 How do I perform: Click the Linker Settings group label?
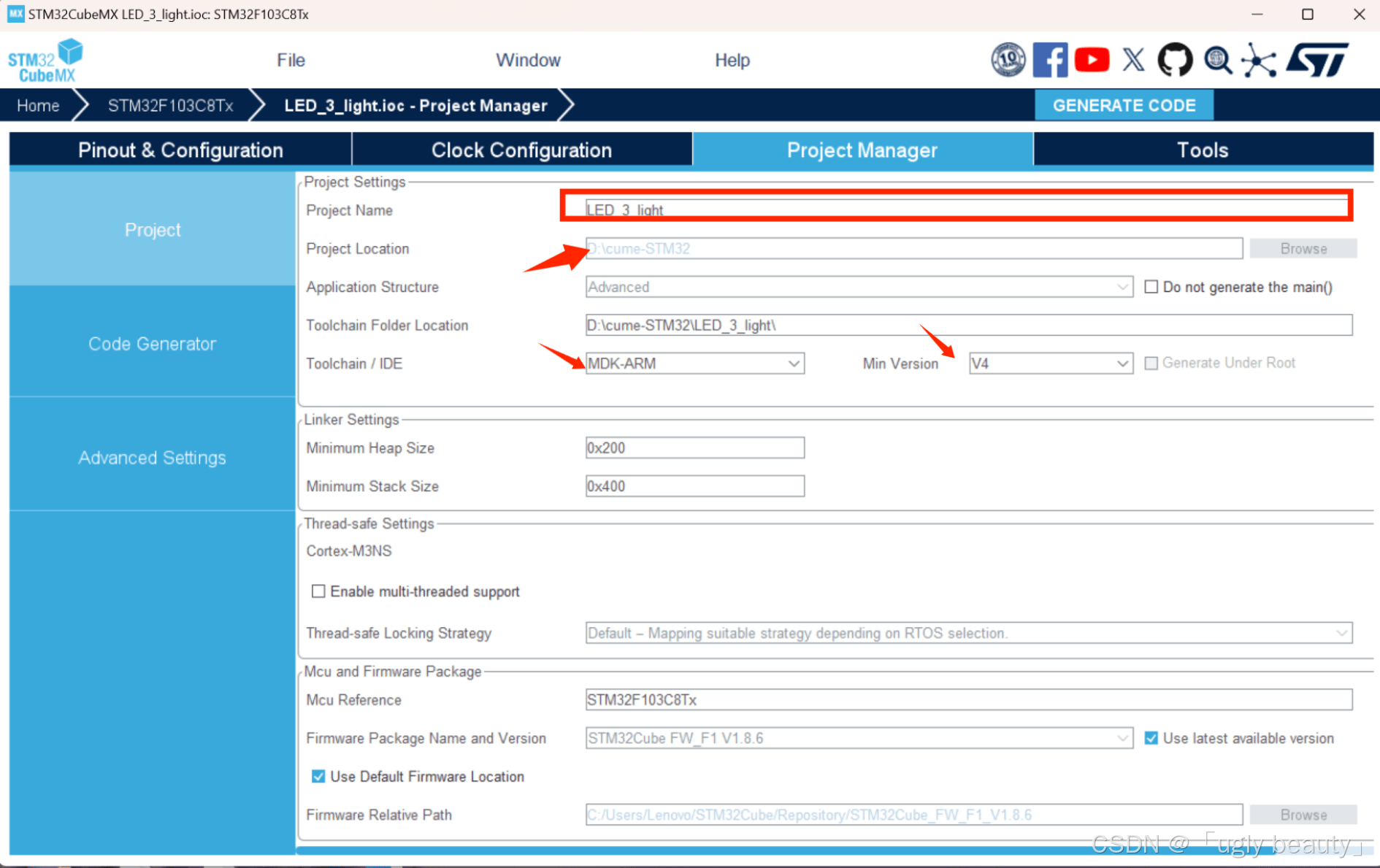coord(351,419)
